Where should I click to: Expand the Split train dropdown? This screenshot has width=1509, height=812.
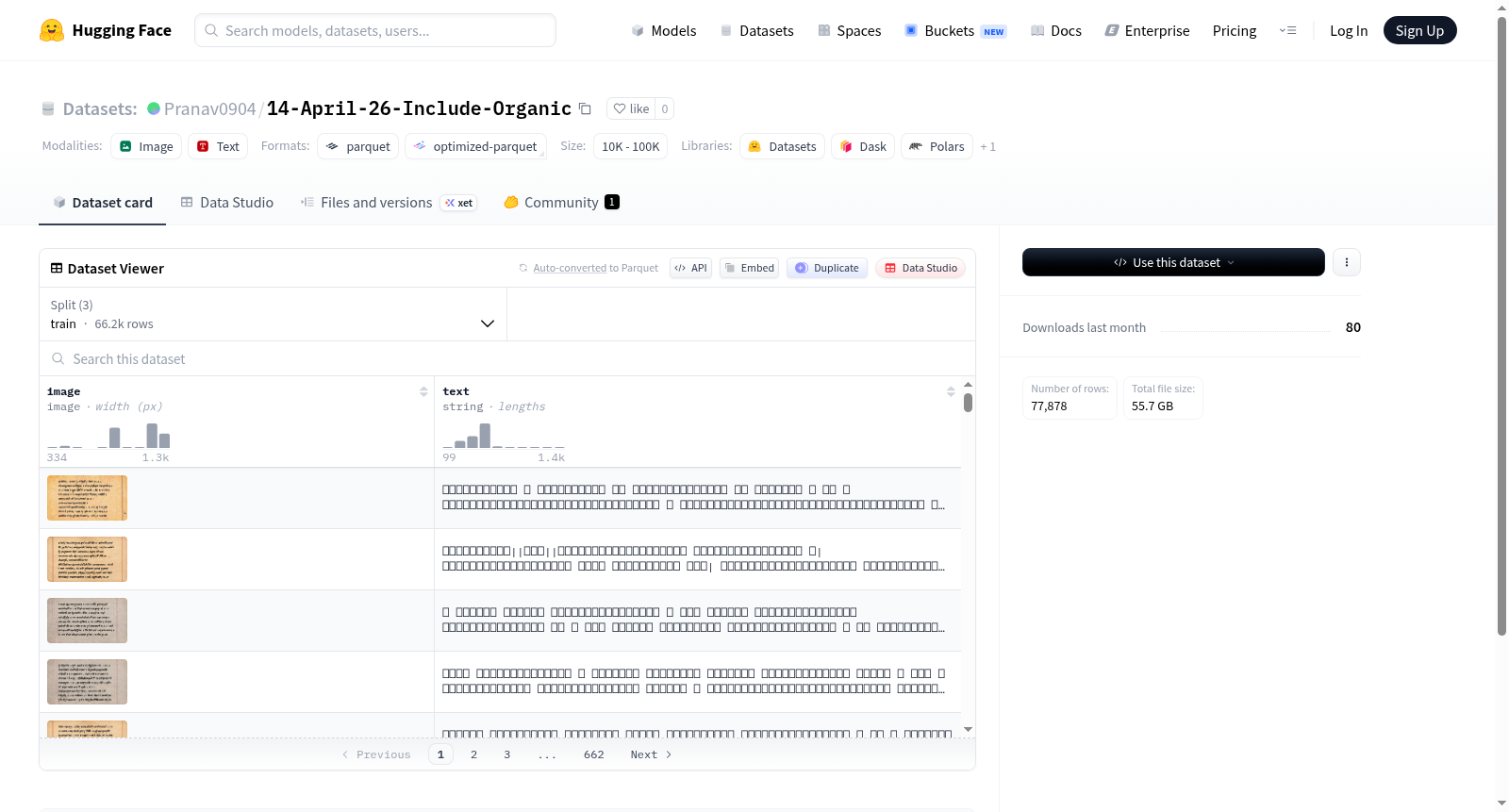pos(273,314)
